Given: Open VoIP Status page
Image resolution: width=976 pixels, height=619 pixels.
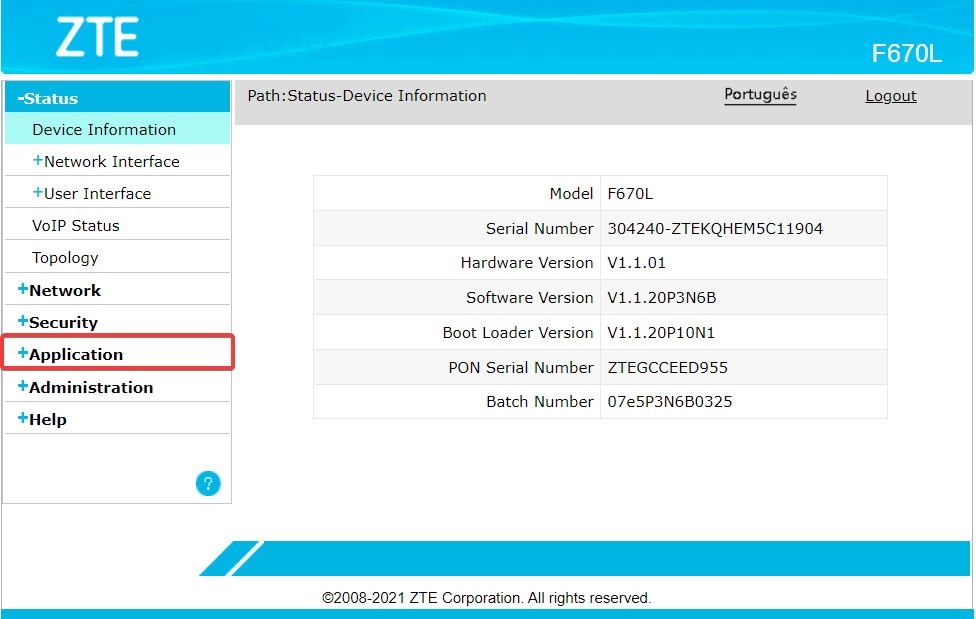Looking at the screenshot, I should click(x=75, y=226).
